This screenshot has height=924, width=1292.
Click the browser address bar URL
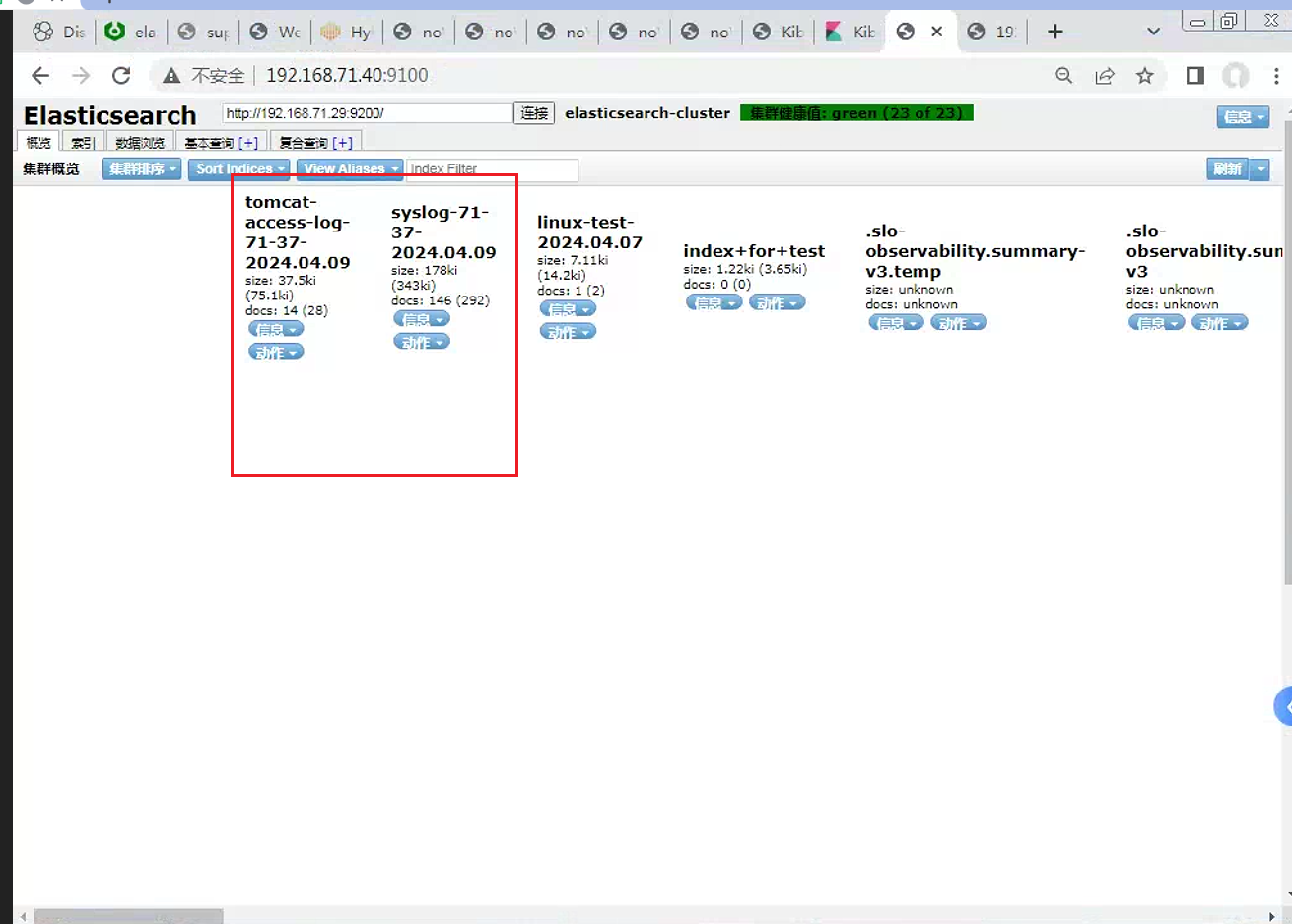tap(347, 76)
